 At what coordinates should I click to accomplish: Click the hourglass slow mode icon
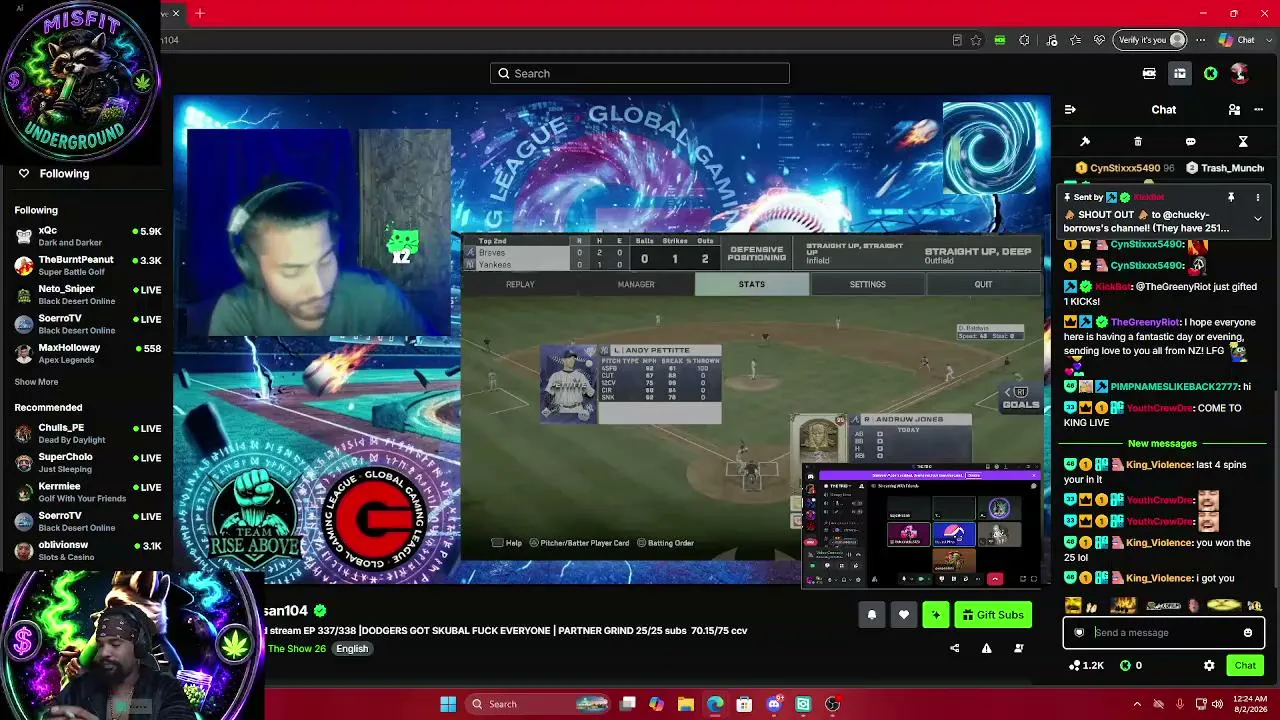(1243, 142)
